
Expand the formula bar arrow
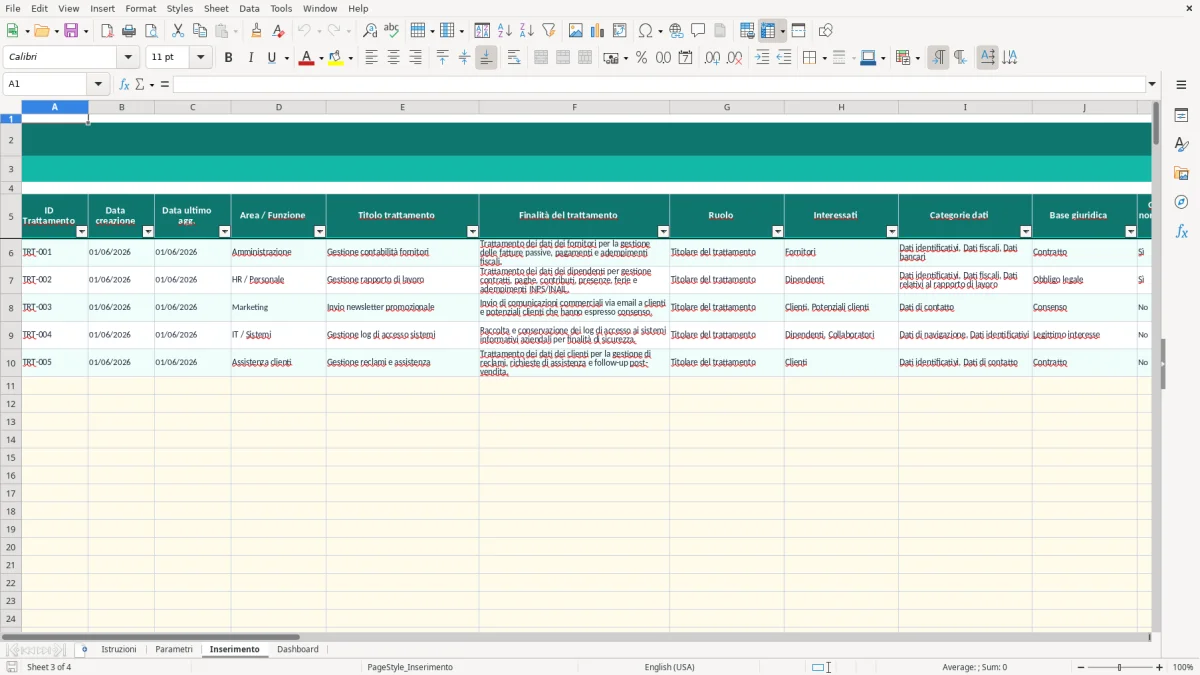1152,84
